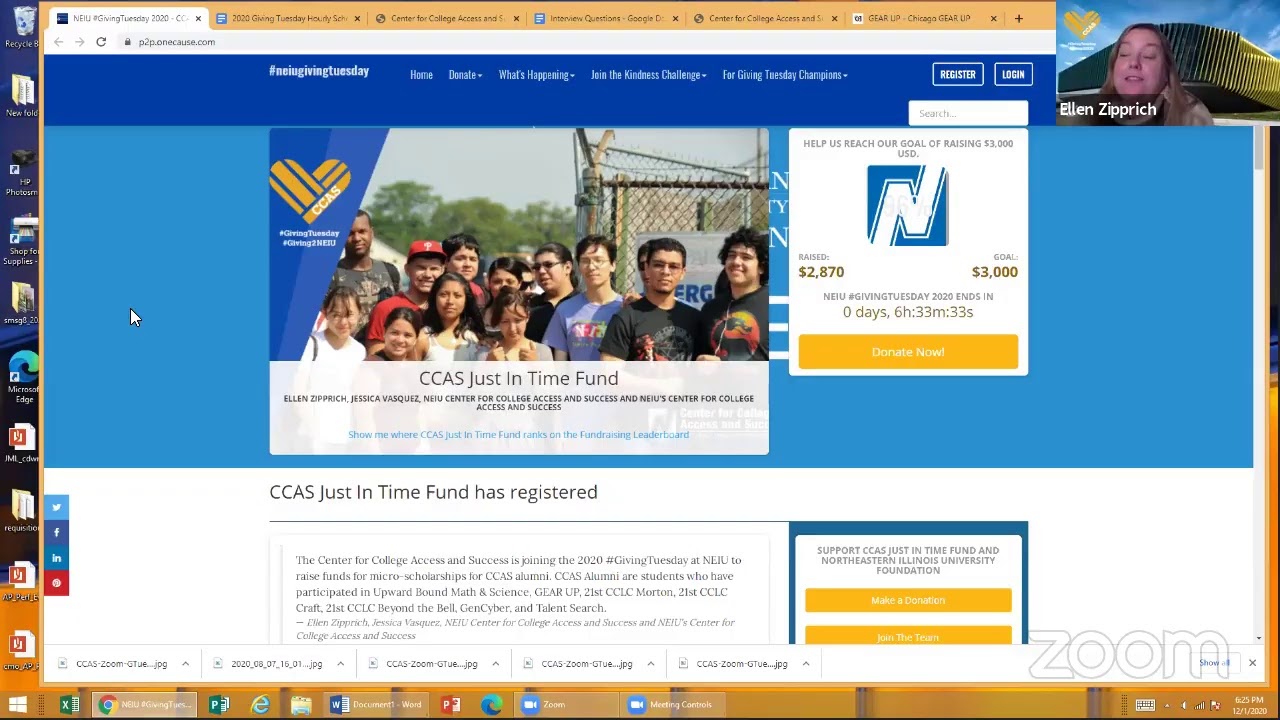Share page on Facebook sidebar icon
The width and height of the screenshot is (1280, 720).
click(56, 532)
